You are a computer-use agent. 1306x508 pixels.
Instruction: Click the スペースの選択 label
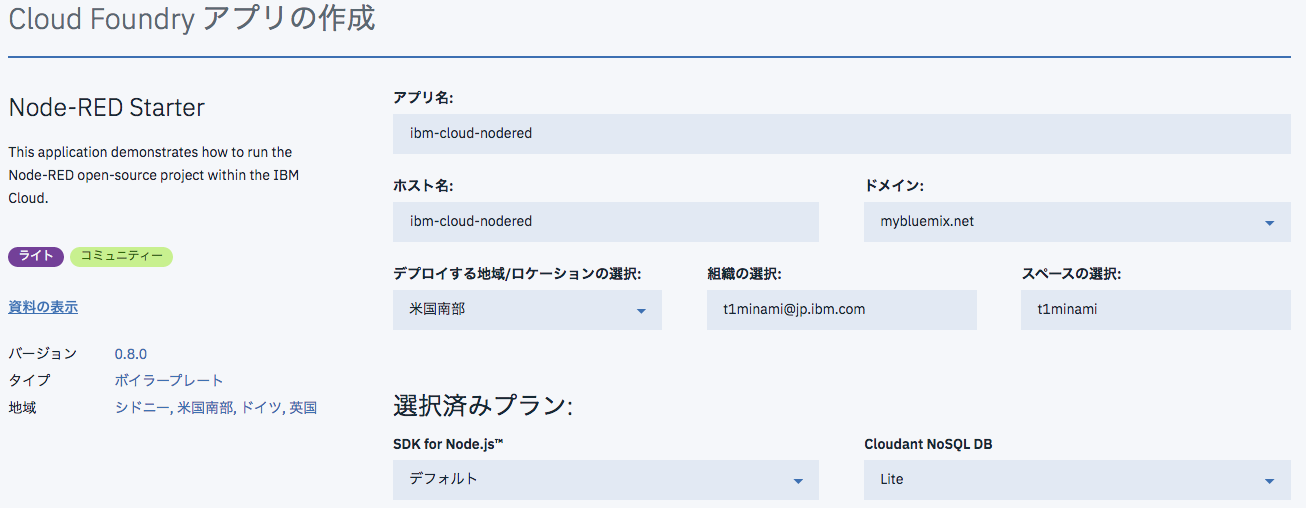(x=1071, y=273)
